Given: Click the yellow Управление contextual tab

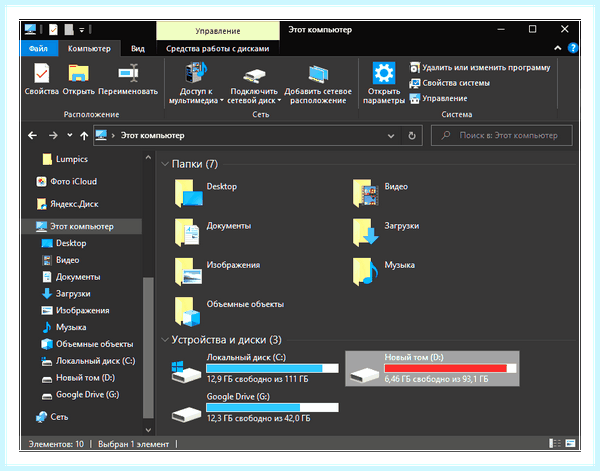Looking at the screenshot, I should (x=218, y=31).
